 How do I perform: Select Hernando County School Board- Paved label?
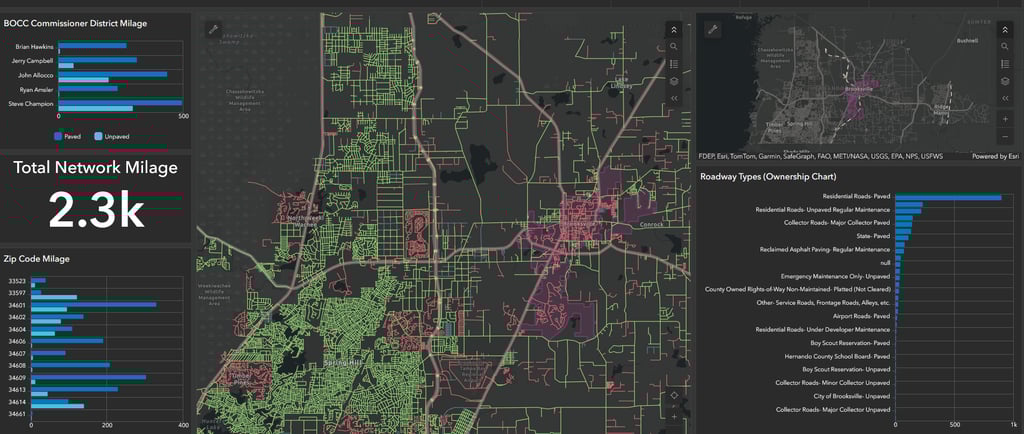841,356
